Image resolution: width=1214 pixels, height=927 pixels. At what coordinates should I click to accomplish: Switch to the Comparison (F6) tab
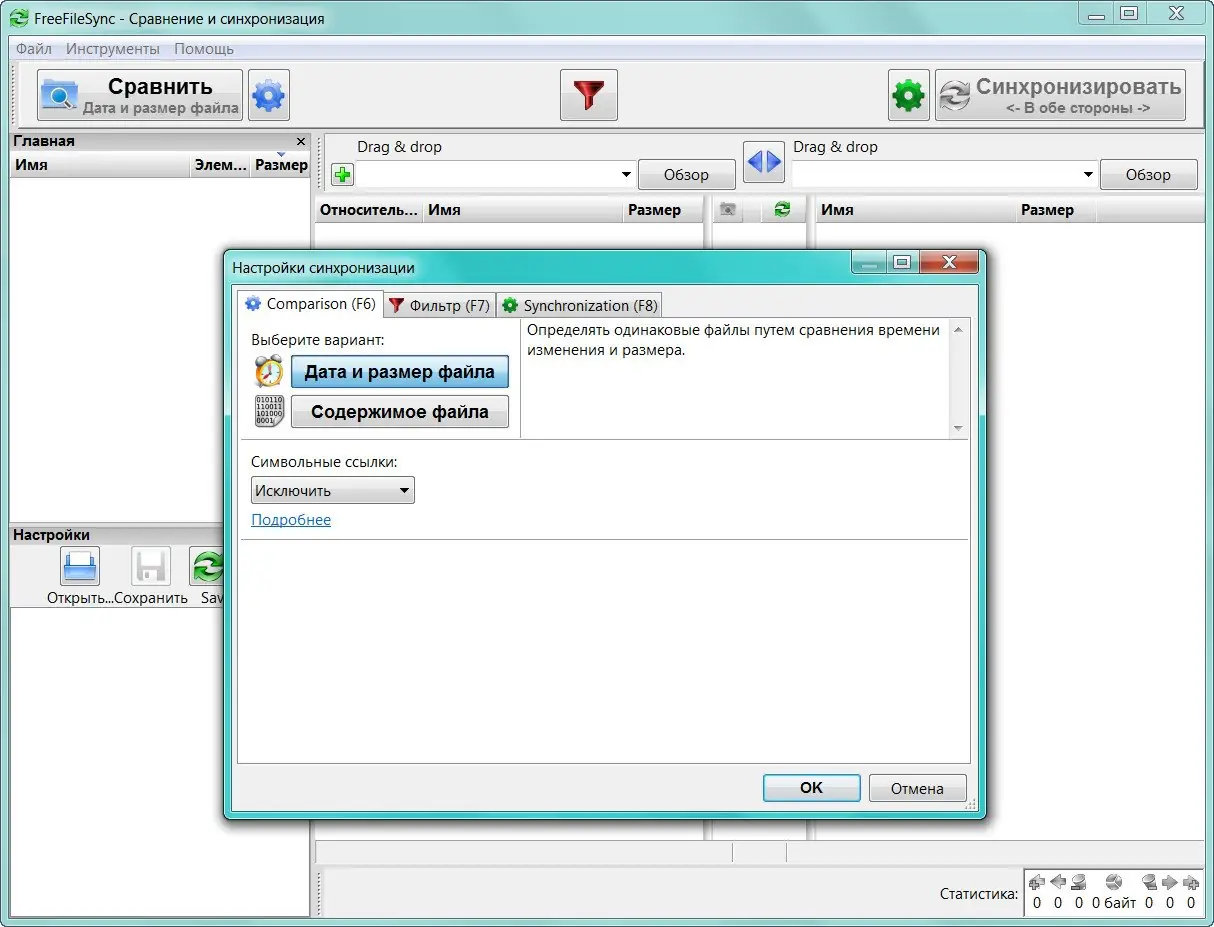[x=310, y=304]
